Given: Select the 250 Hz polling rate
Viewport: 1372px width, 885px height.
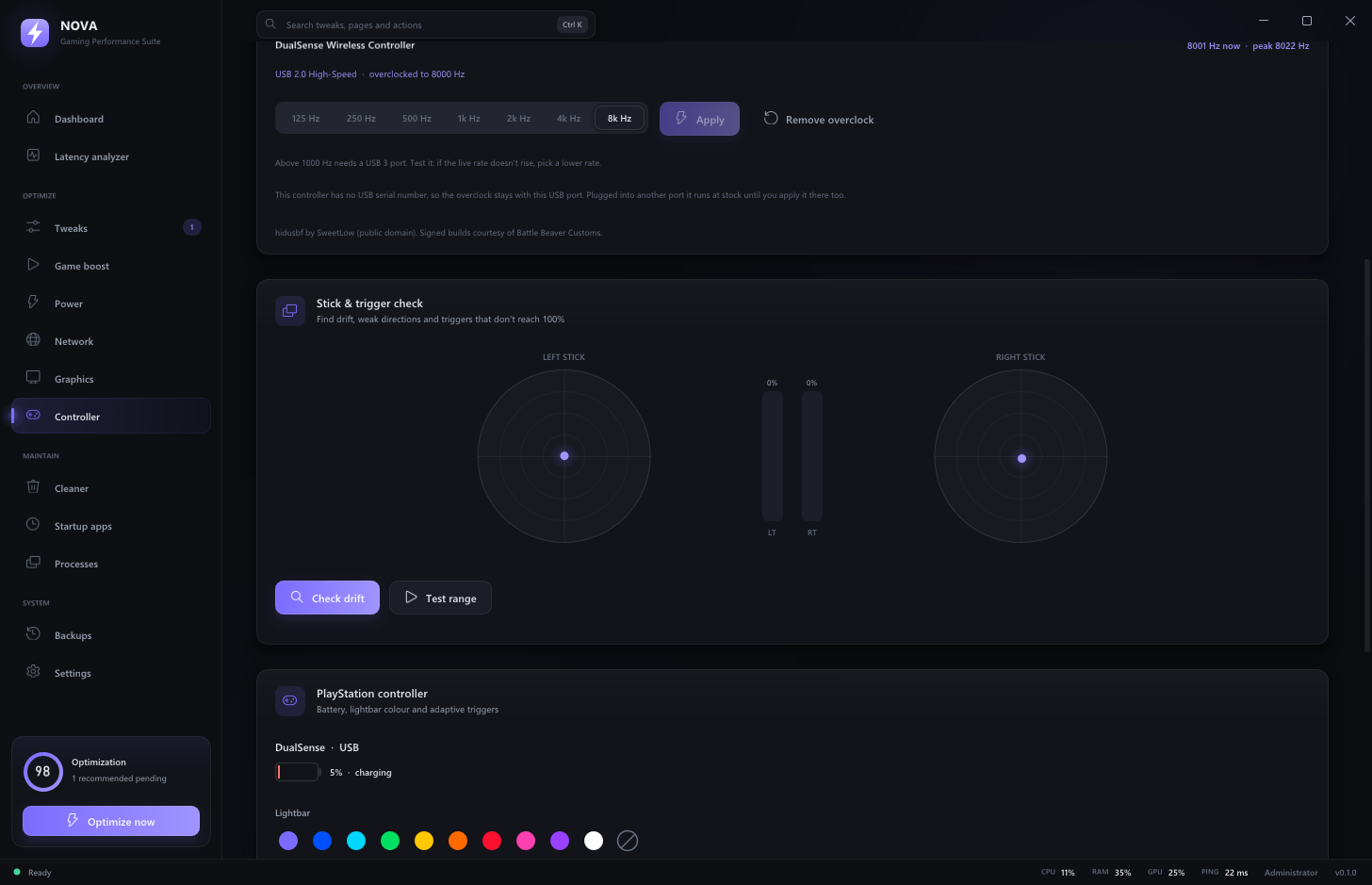Looking at the screenshot, I should tap(361, 119).
